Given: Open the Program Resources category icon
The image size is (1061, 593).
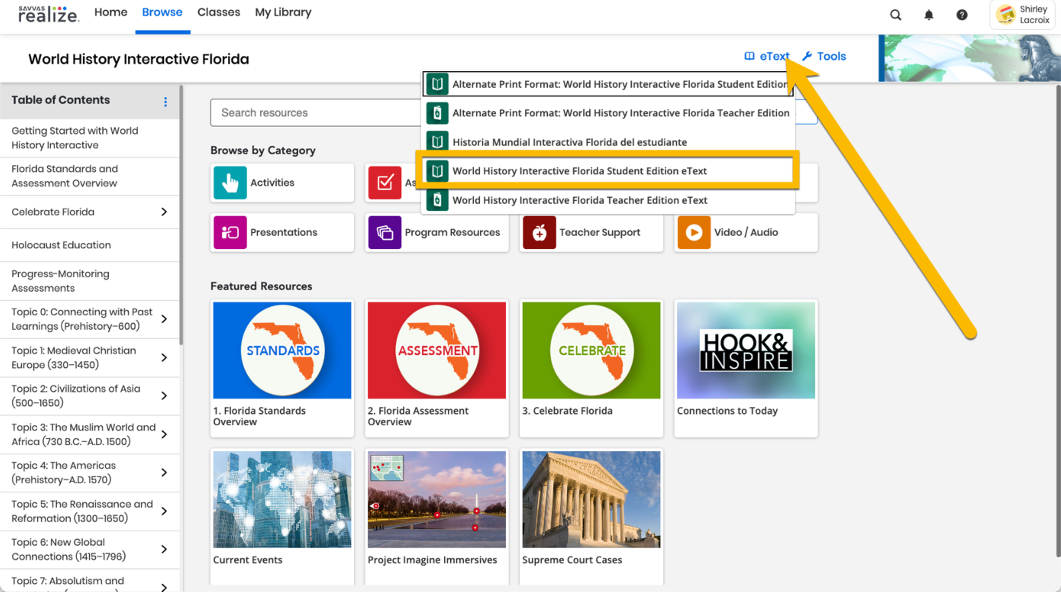Looking at the screenshot, I should (x=385, y=232).
